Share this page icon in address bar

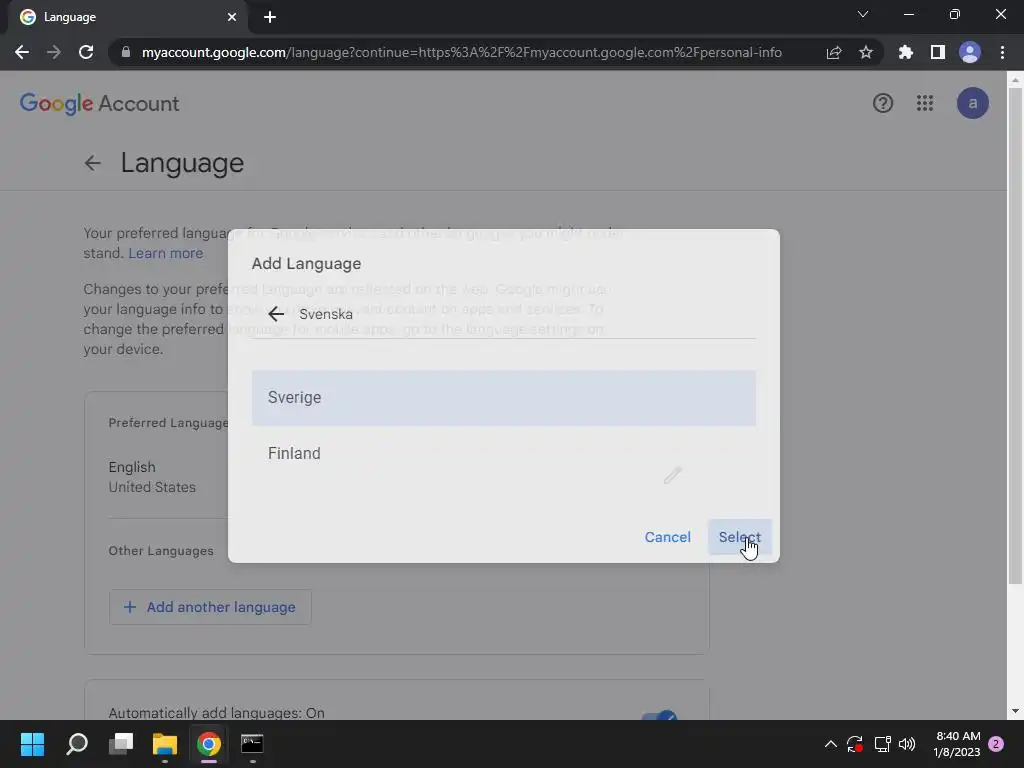833,52
